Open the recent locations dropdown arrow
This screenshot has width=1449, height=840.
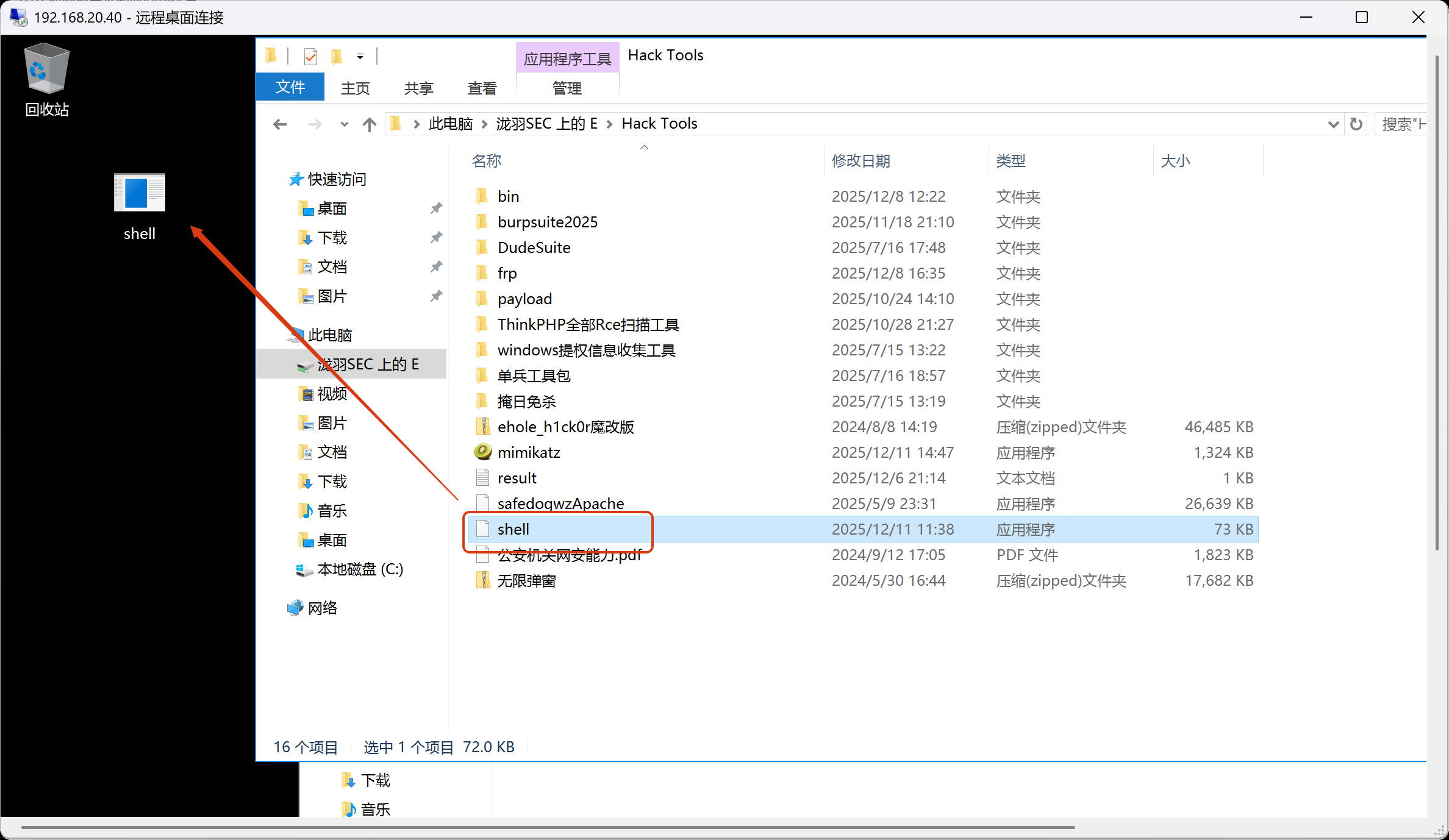(344, 124)
